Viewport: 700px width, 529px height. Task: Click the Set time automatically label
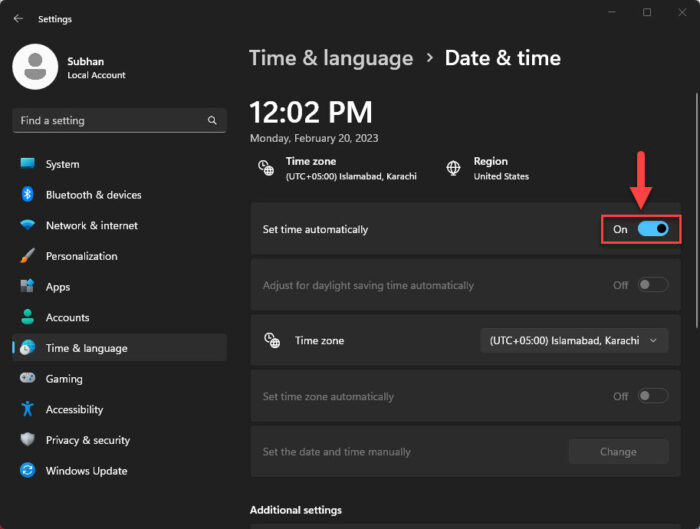click(x=315, y=229)
